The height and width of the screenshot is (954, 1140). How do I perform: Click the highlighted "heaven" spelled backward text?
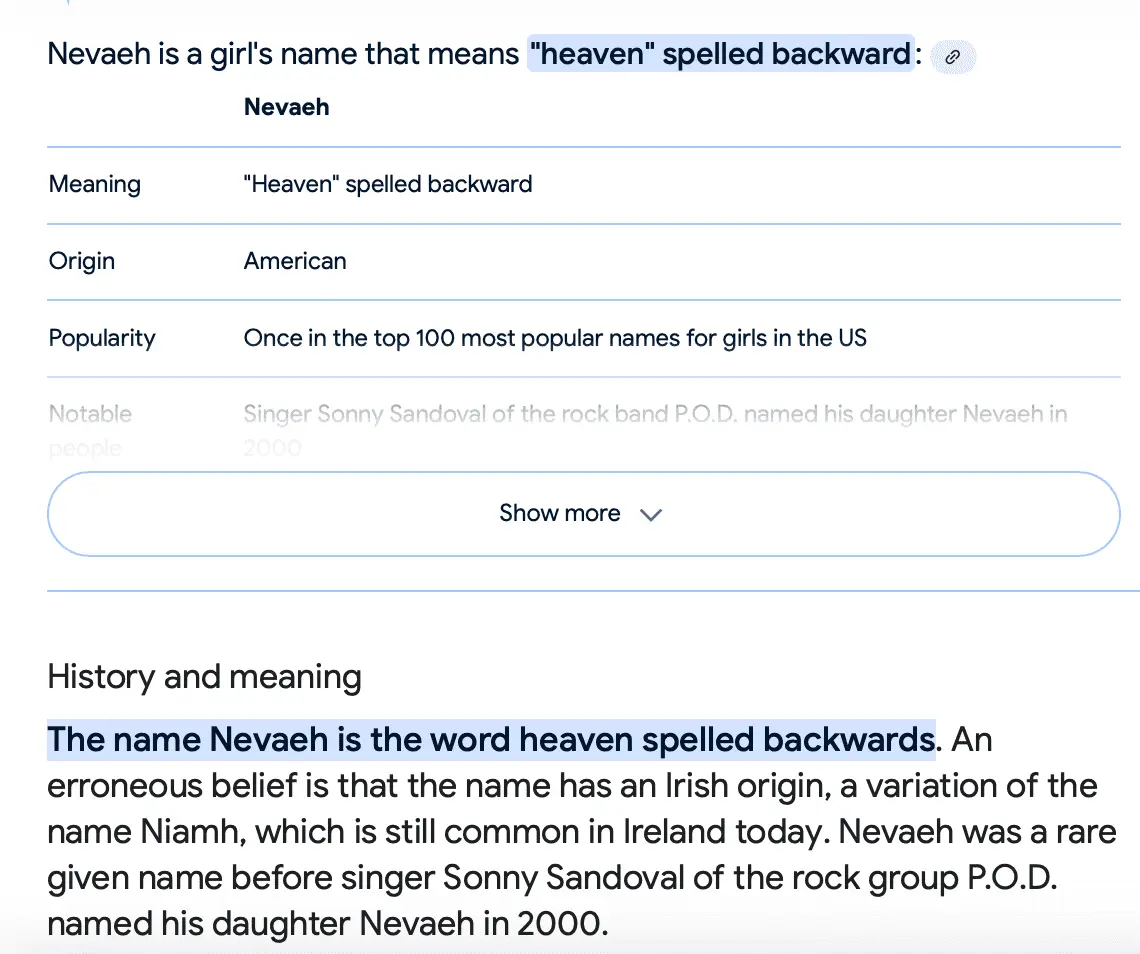pos(720,53)
